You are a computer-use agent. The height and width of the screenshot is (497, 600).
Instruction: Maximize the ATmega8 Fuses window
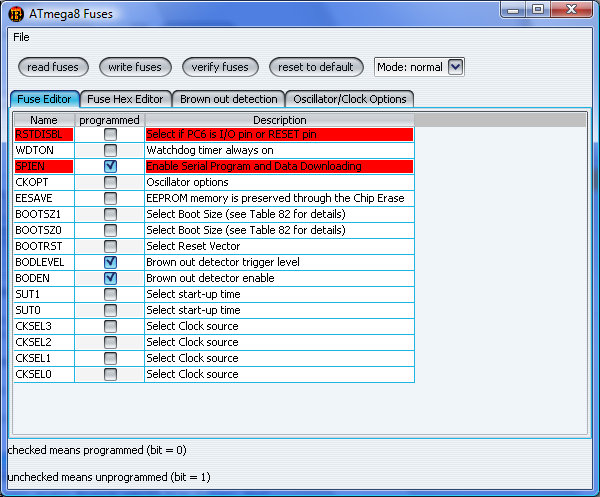538,10
